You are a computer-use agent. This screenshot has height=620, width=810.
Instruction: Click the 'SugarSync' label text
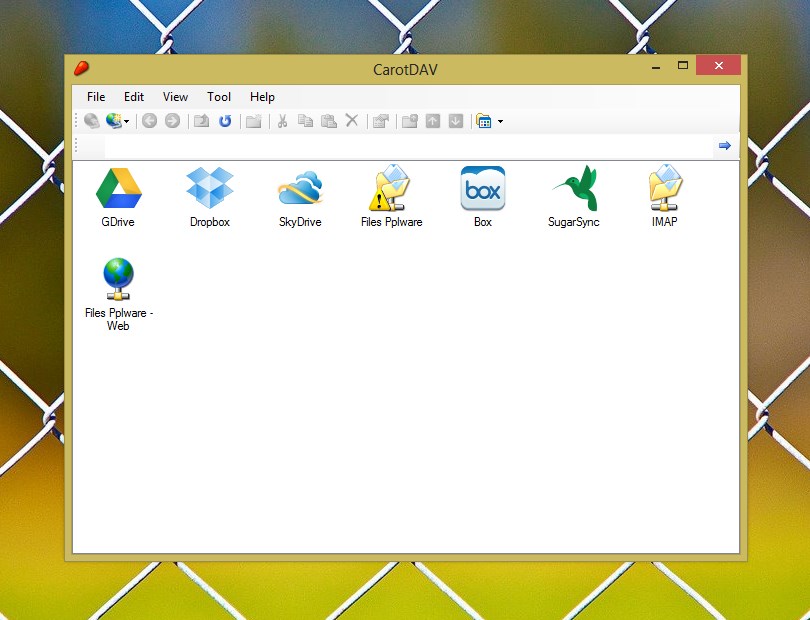tap(573, 222)
